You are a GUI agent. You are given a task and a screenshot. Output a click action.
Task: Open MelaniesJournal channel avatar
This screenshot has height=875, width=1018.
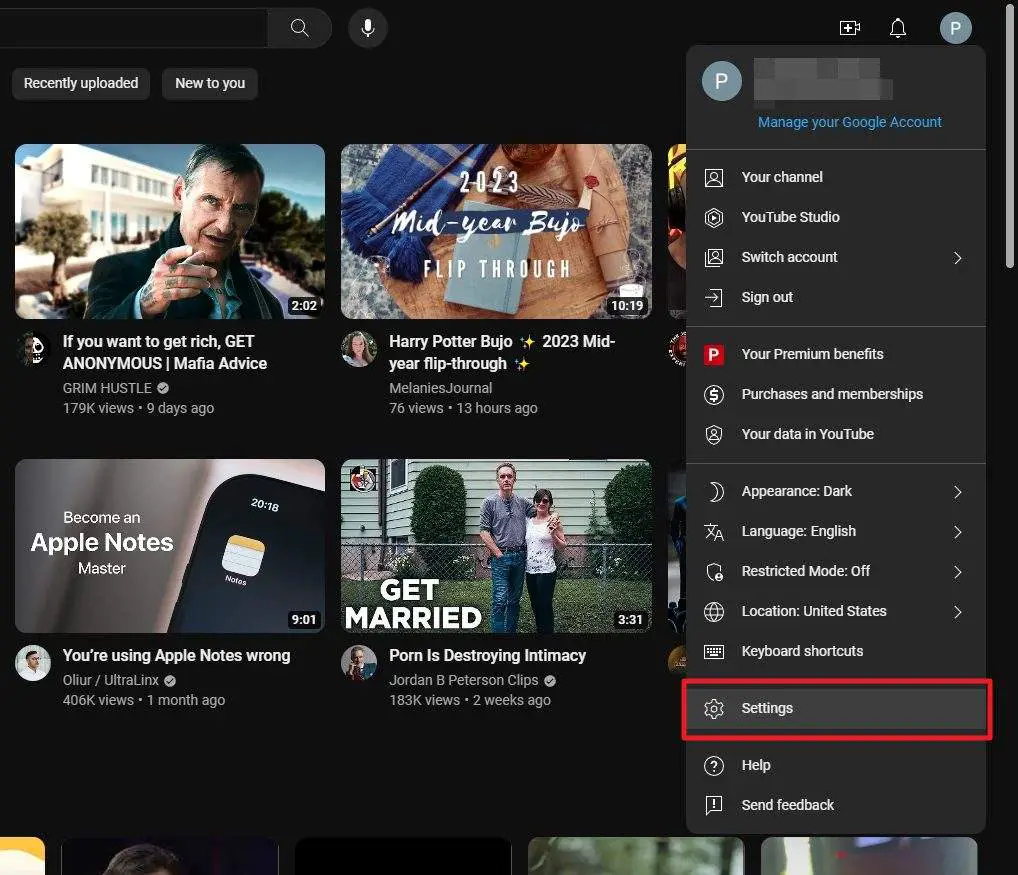(x=359, y=349)
